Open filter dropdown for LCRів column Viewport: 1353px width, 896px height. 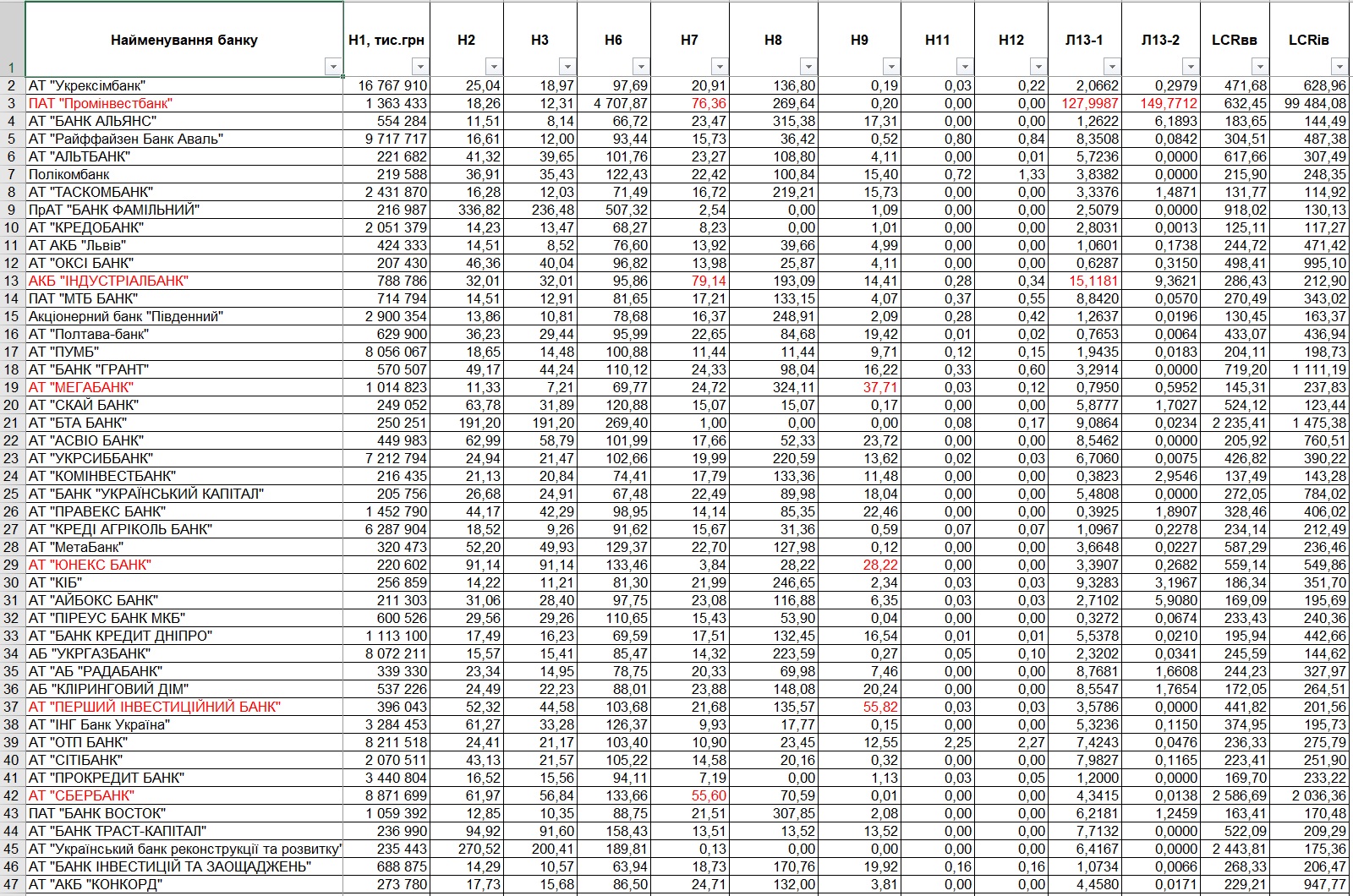tap(1339, 67)
